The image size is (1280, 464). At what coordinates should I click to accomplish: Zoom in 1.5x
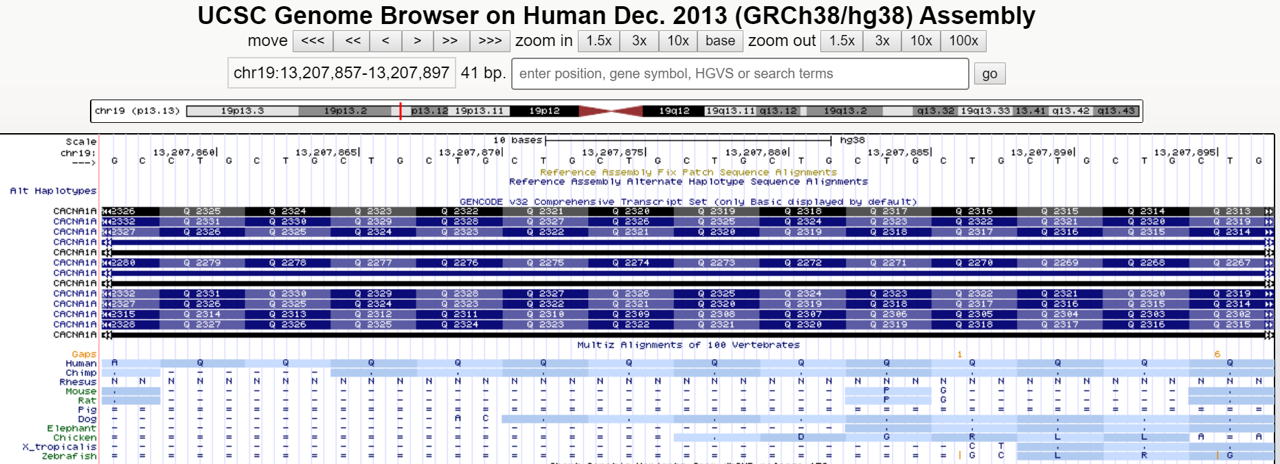point(599,41)
